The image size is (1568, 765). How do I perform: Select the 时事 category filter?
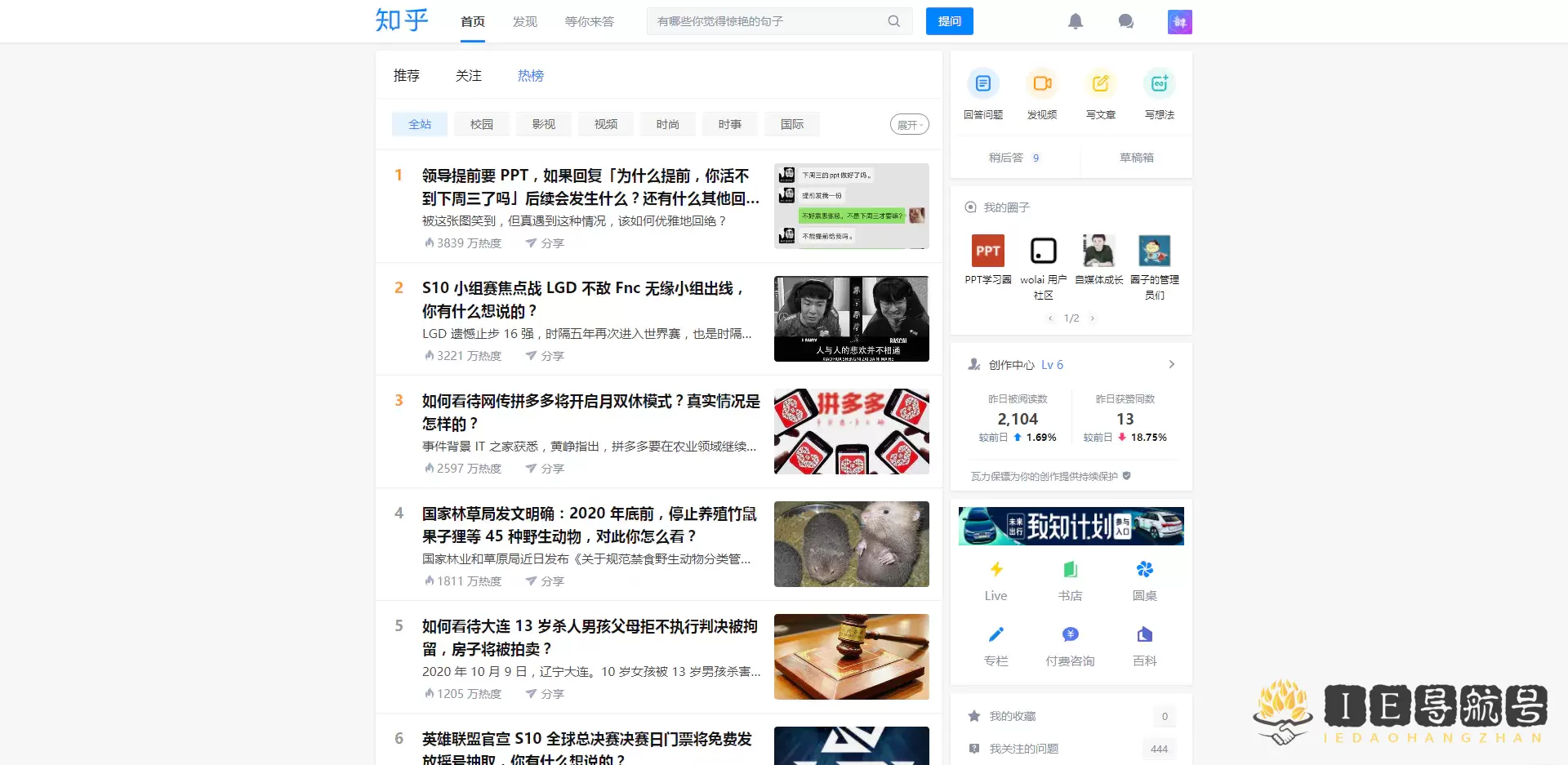(729, 123)
